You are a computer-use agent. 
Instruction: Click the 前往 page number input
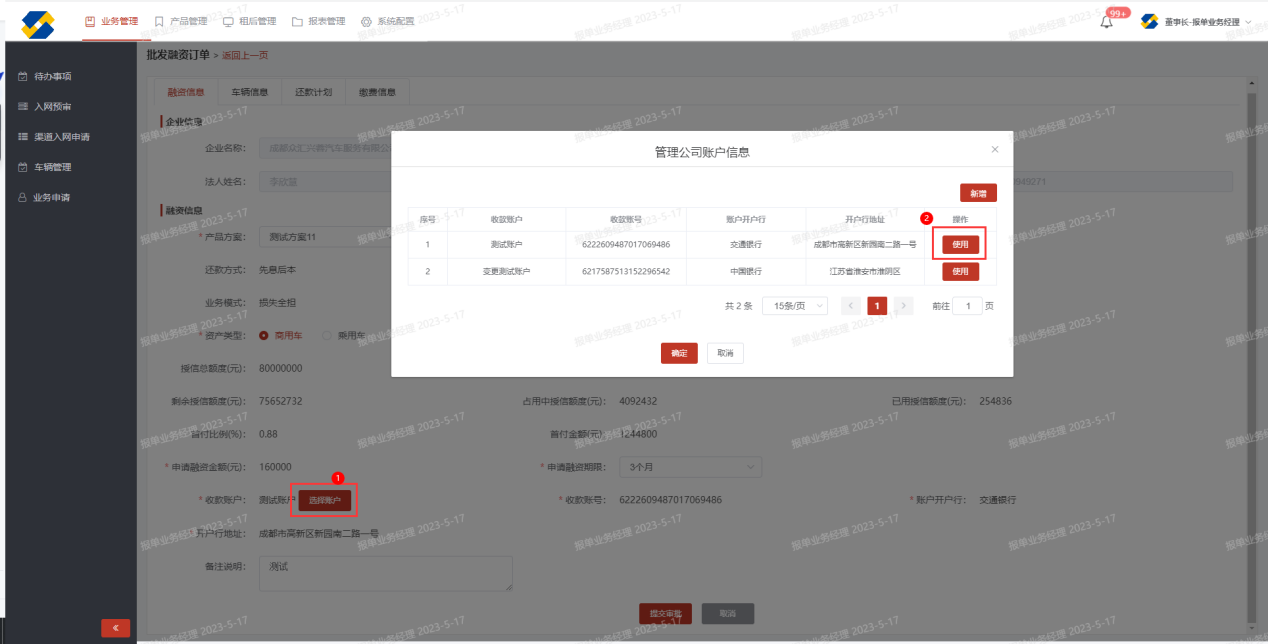click(966, 306)
